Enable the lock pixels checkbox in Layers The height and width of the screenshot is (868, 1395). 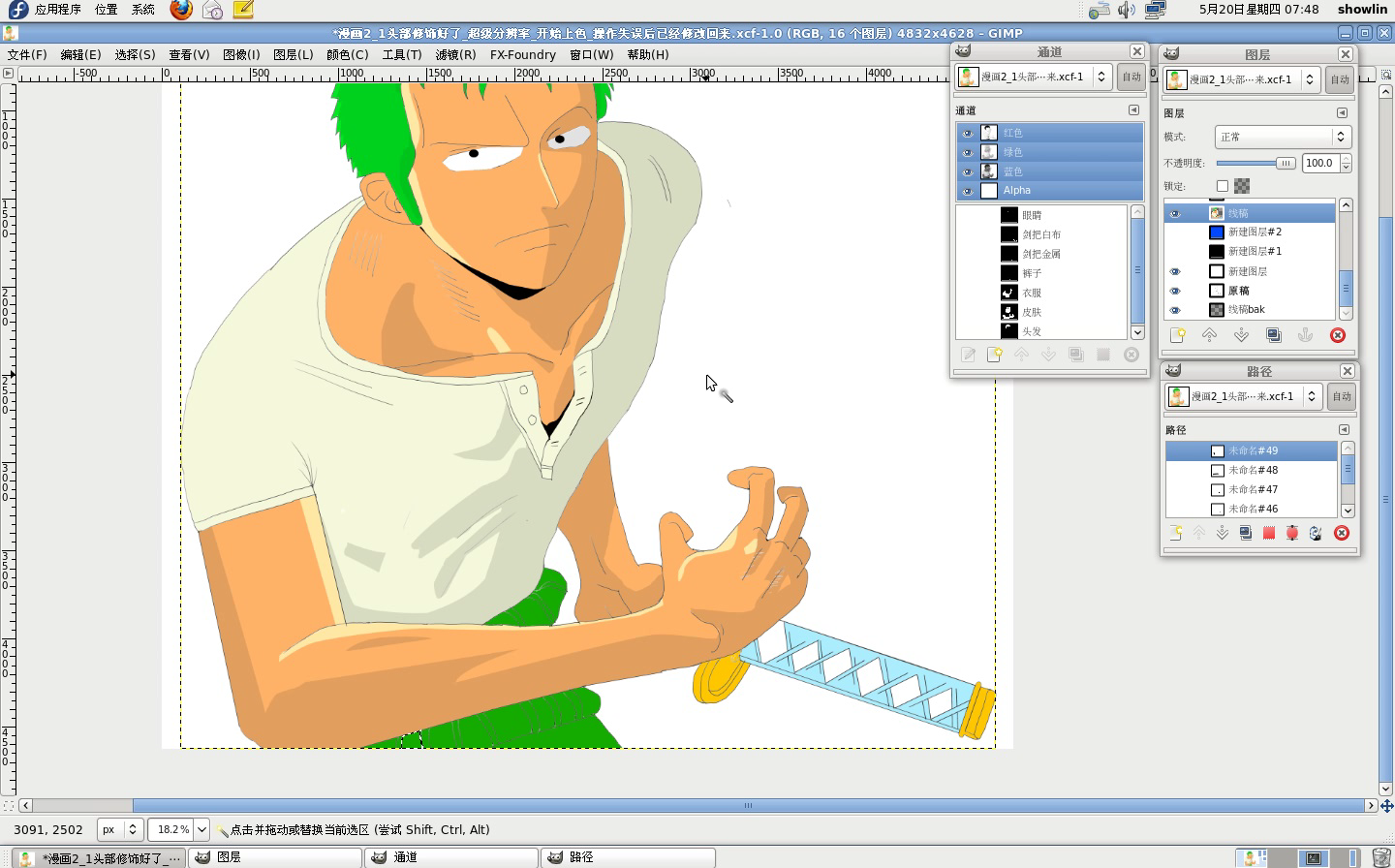[1222, 186]
